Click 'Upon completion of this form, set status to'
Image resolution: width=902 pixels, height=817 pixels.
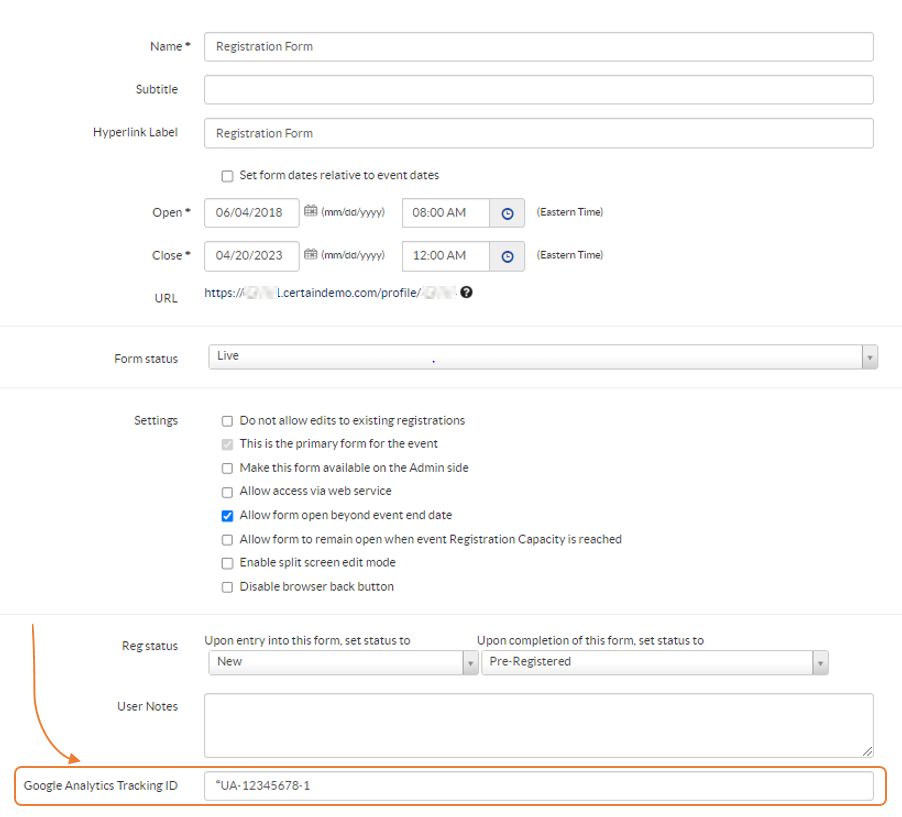click(590, 641)
